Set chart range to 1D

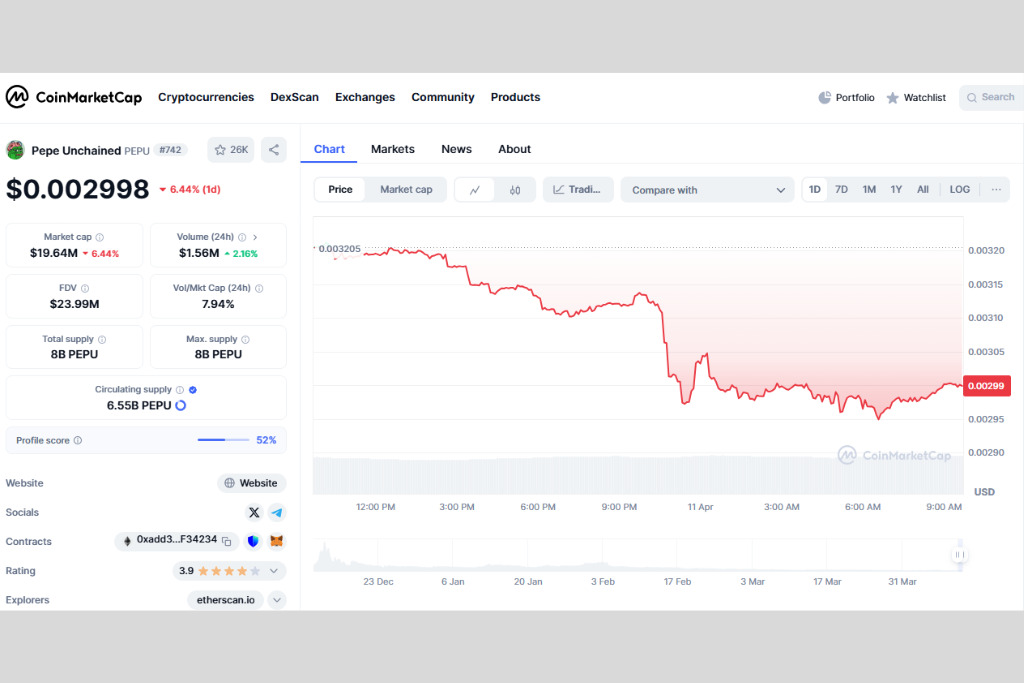(x=814, y=189)
